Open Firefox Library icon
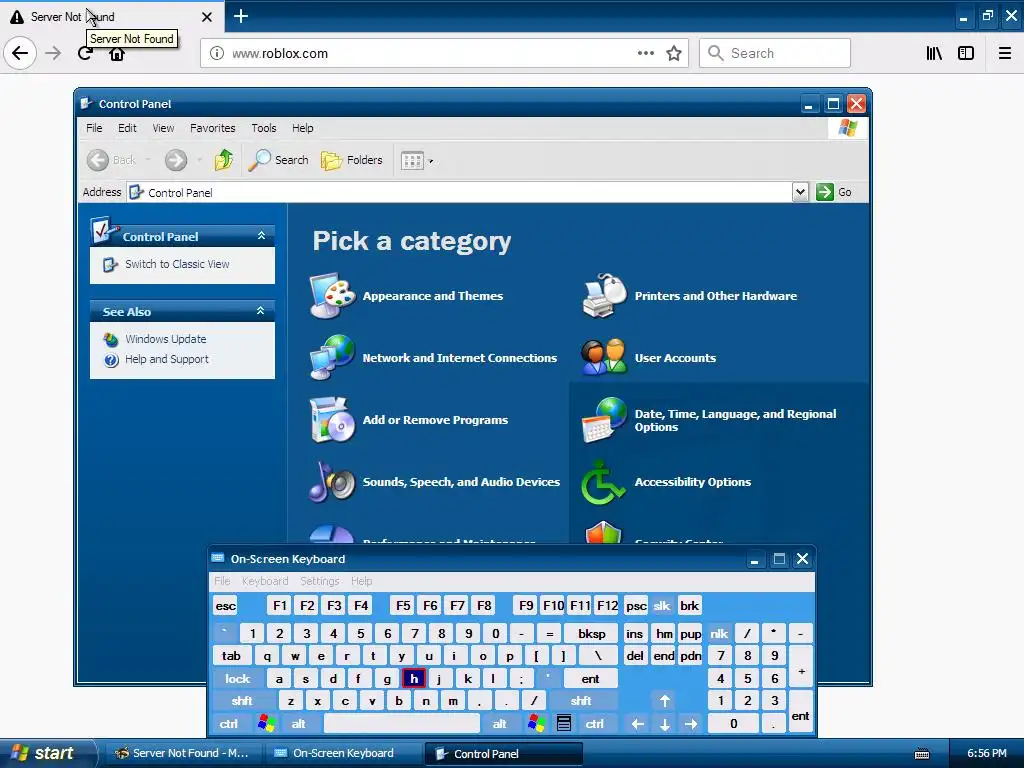The height and width of the screenshot is (768, 1024). click(x=934, y=53)
